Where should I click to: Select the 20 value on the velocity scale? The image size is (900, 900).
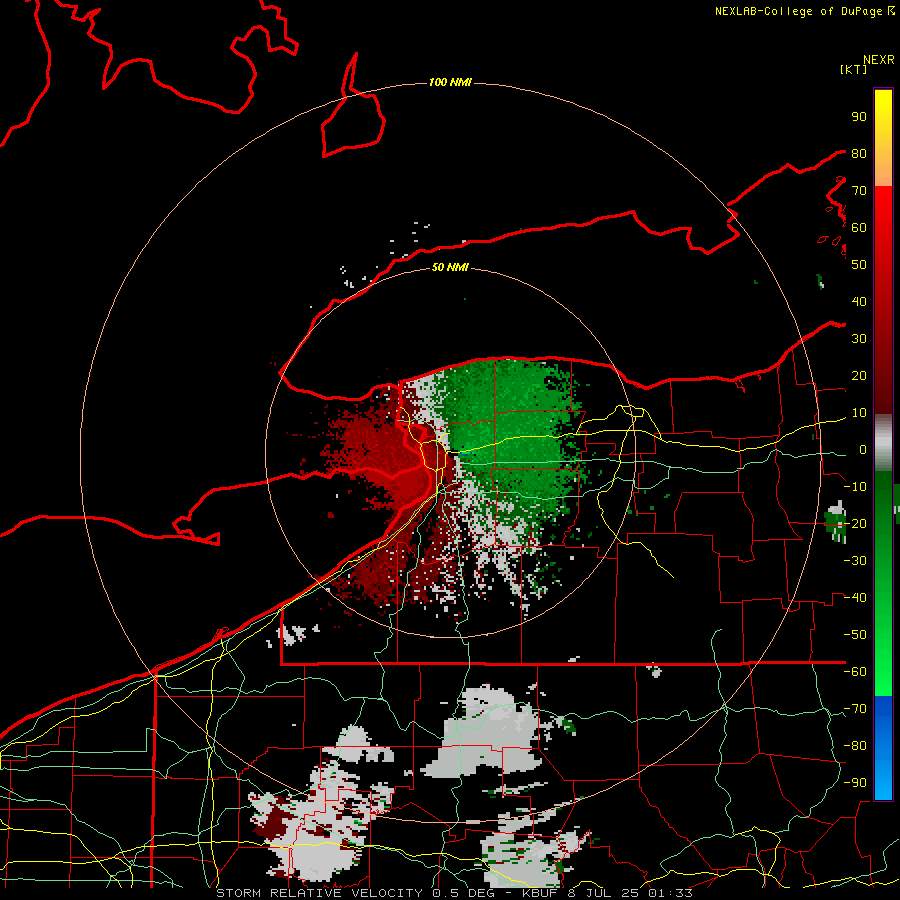click(859, 375)
